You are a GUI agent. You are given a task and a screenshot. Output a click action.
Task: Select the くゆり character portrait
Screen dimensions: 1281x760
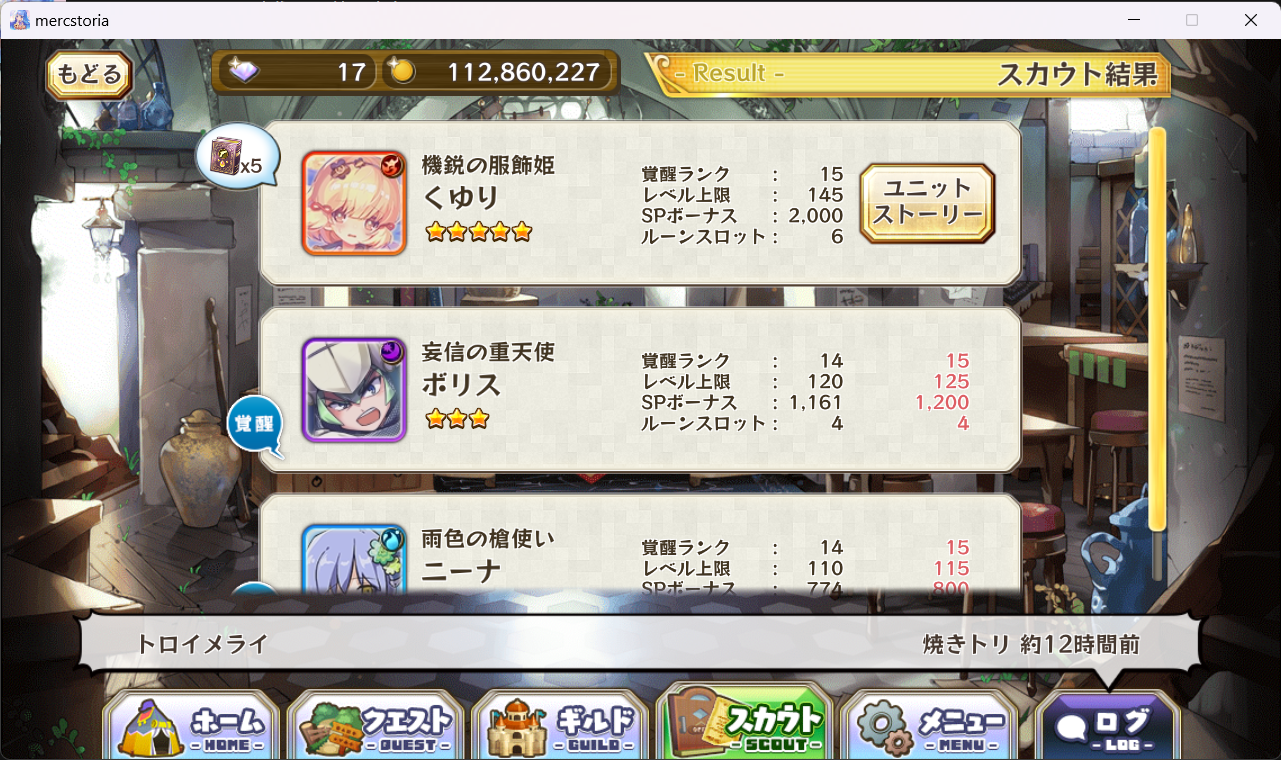pos(354,203)
